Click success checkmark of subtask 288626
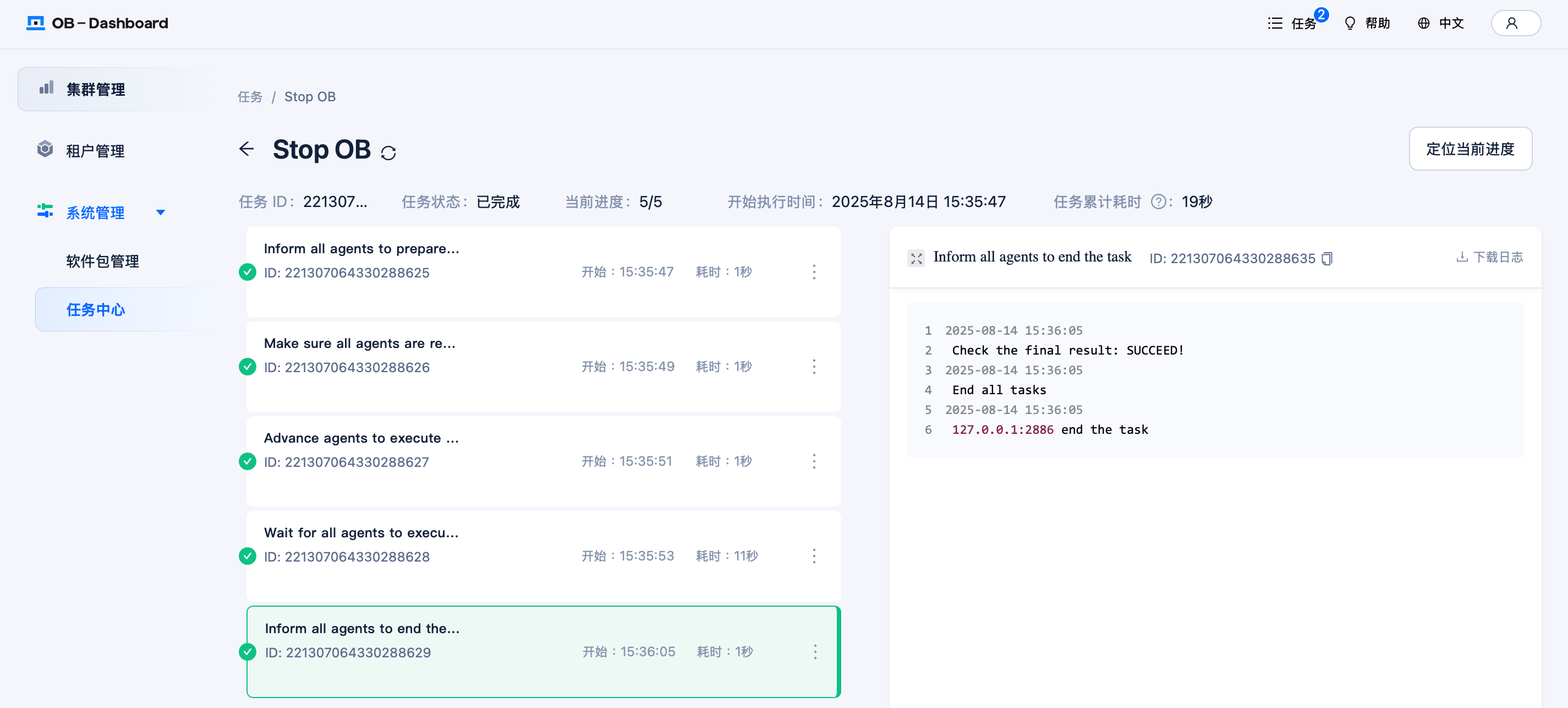The width and height of the screenshot is (1568, 708). [247, 367]
